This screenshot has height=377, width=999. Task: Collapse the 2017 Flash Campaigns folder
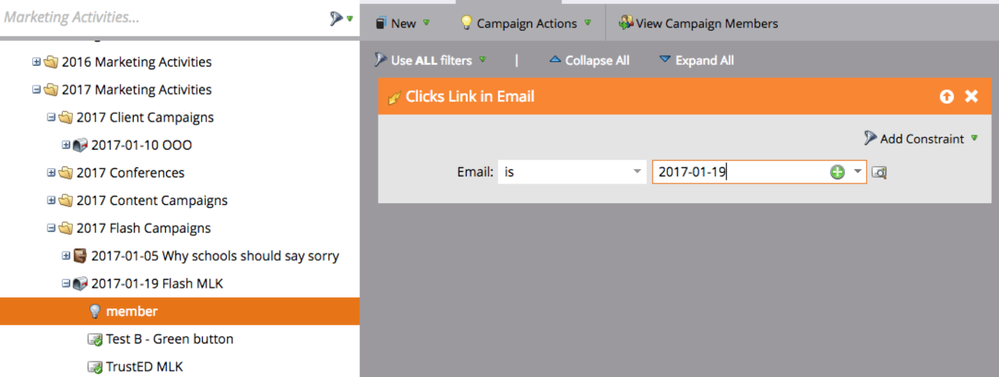(x=52, y=228)
